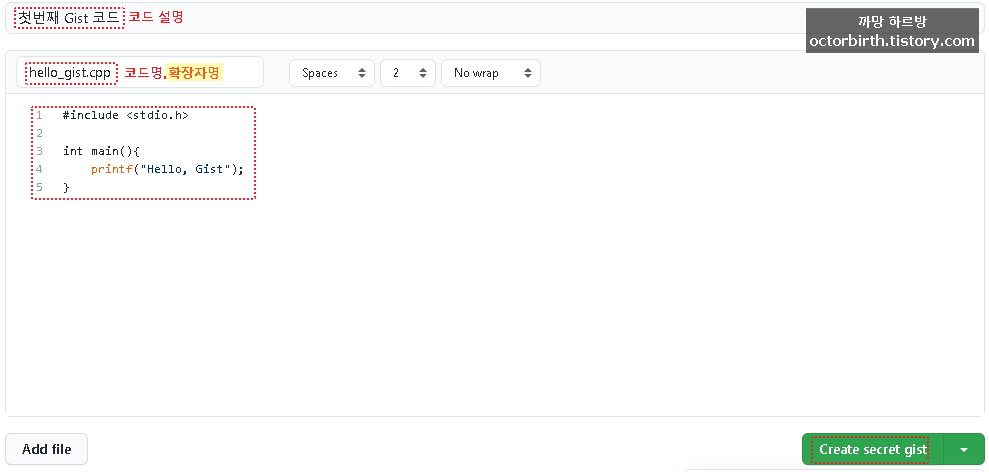Expand the gist visibility dropdown arrow

(x=964, y=449)
